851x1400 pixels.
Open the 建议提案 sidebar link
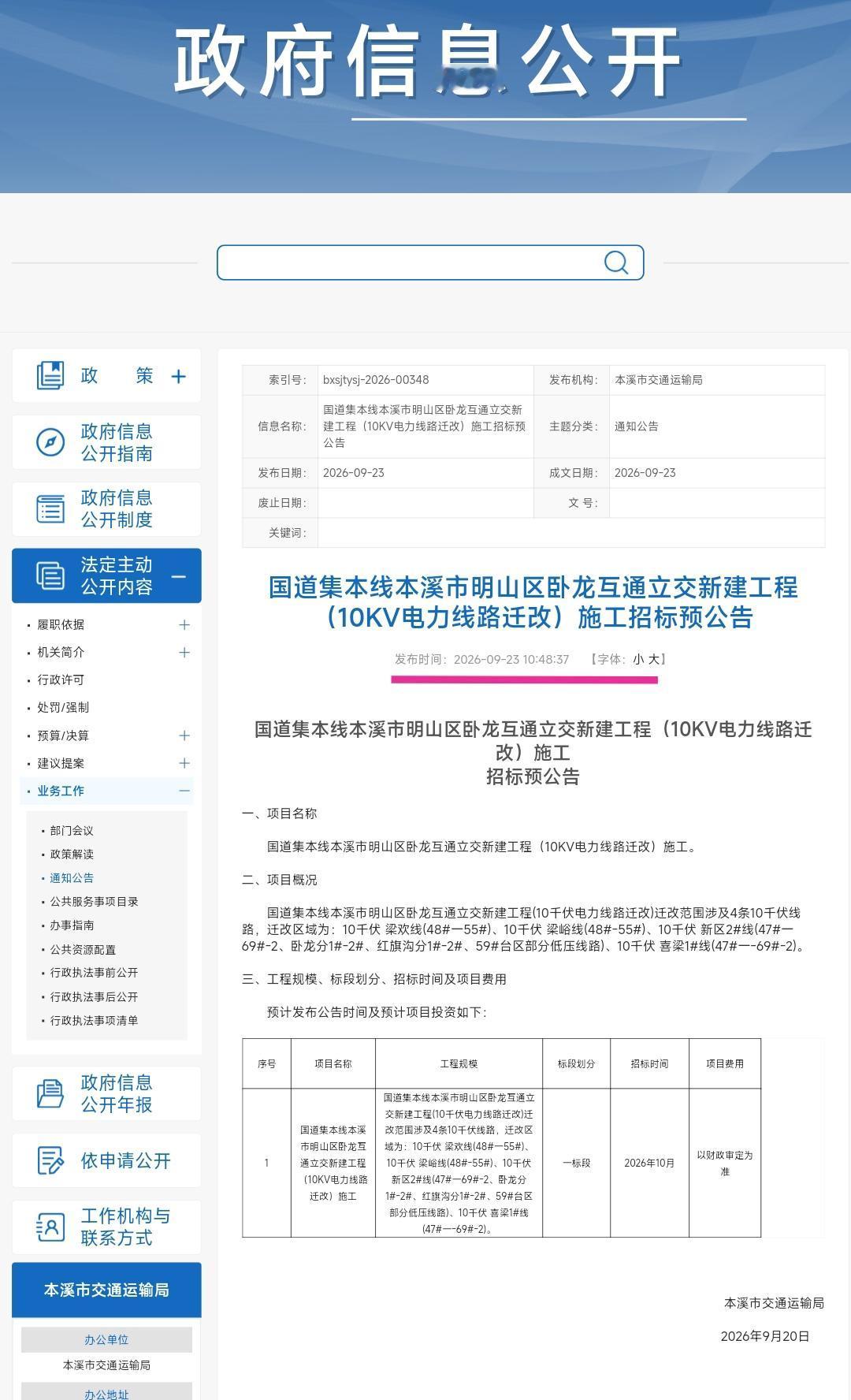coord(61,763)
